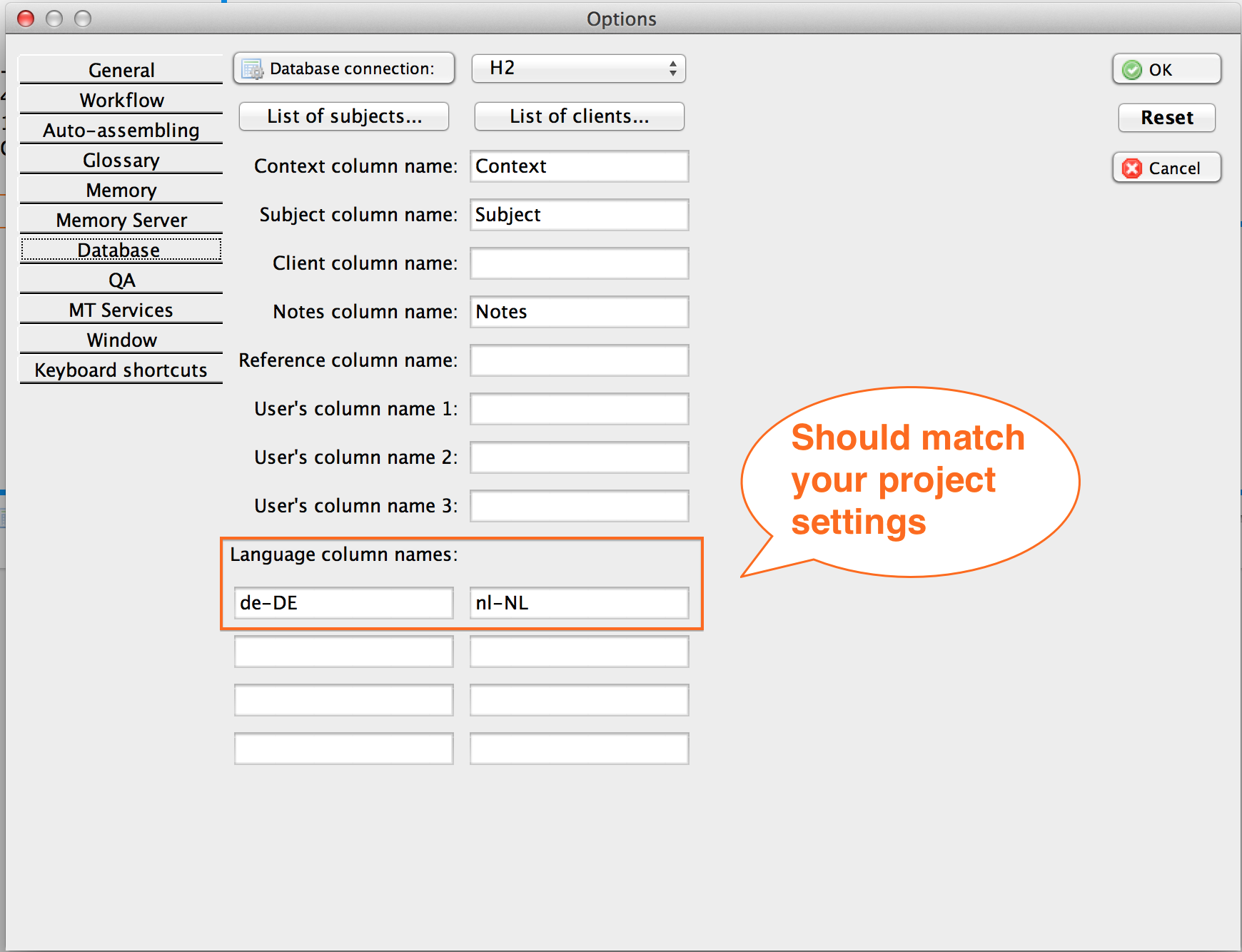This screenshot has height=952, width=1242.
Task: Click the de-DE language column field
Action: 343,603
